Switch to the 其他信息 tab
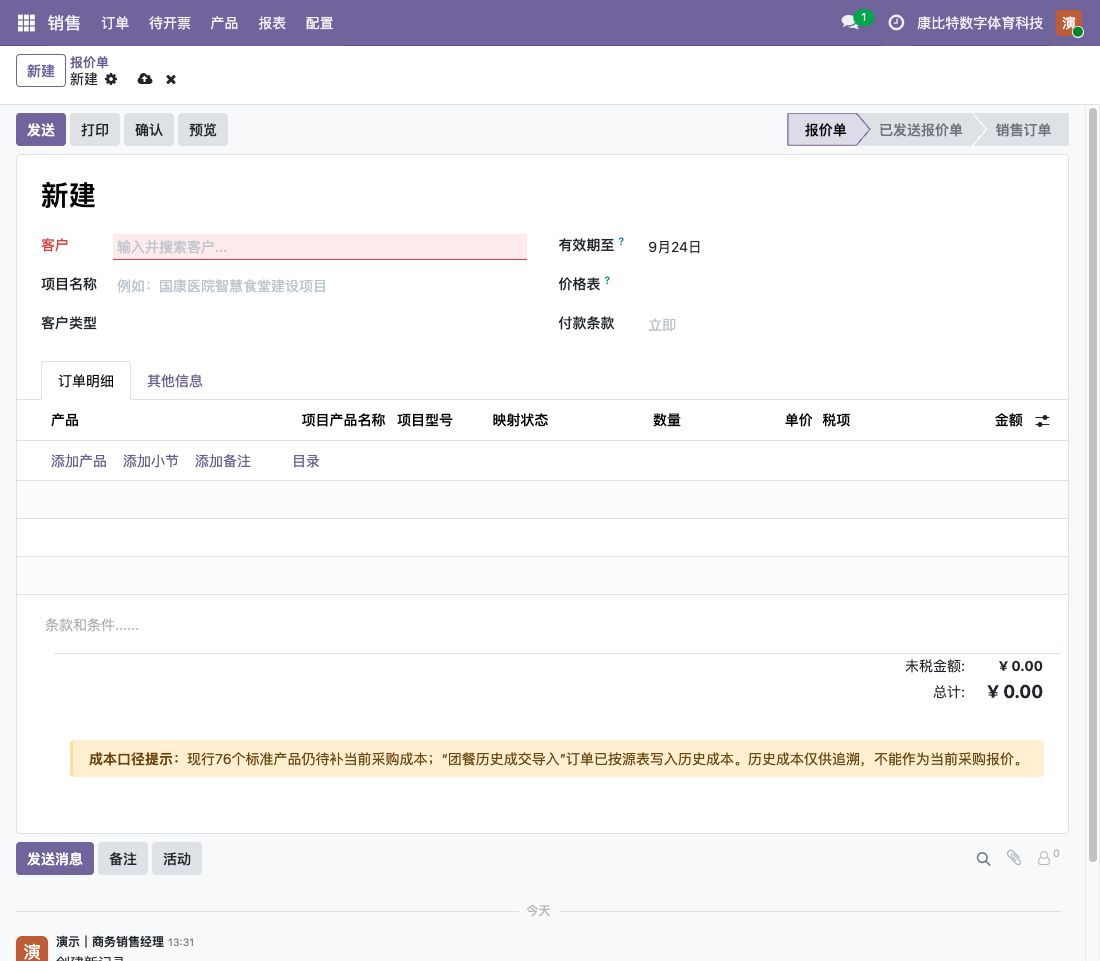Image resolution: width=1100 pixels, height=961 pixels. 175,381
